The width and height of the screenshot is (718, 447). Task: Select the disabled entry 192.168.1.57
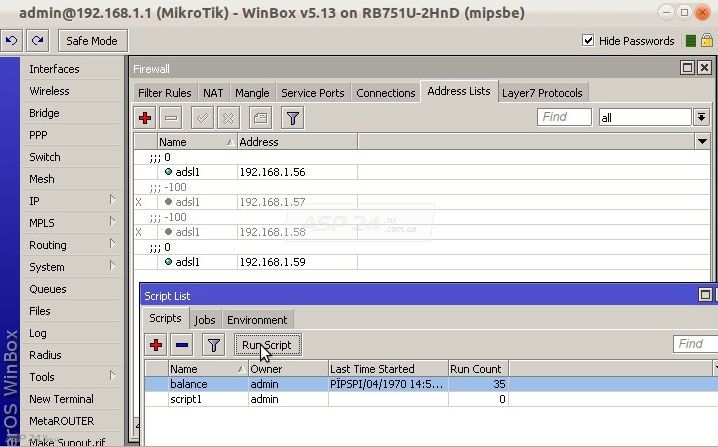coord(421,202)
